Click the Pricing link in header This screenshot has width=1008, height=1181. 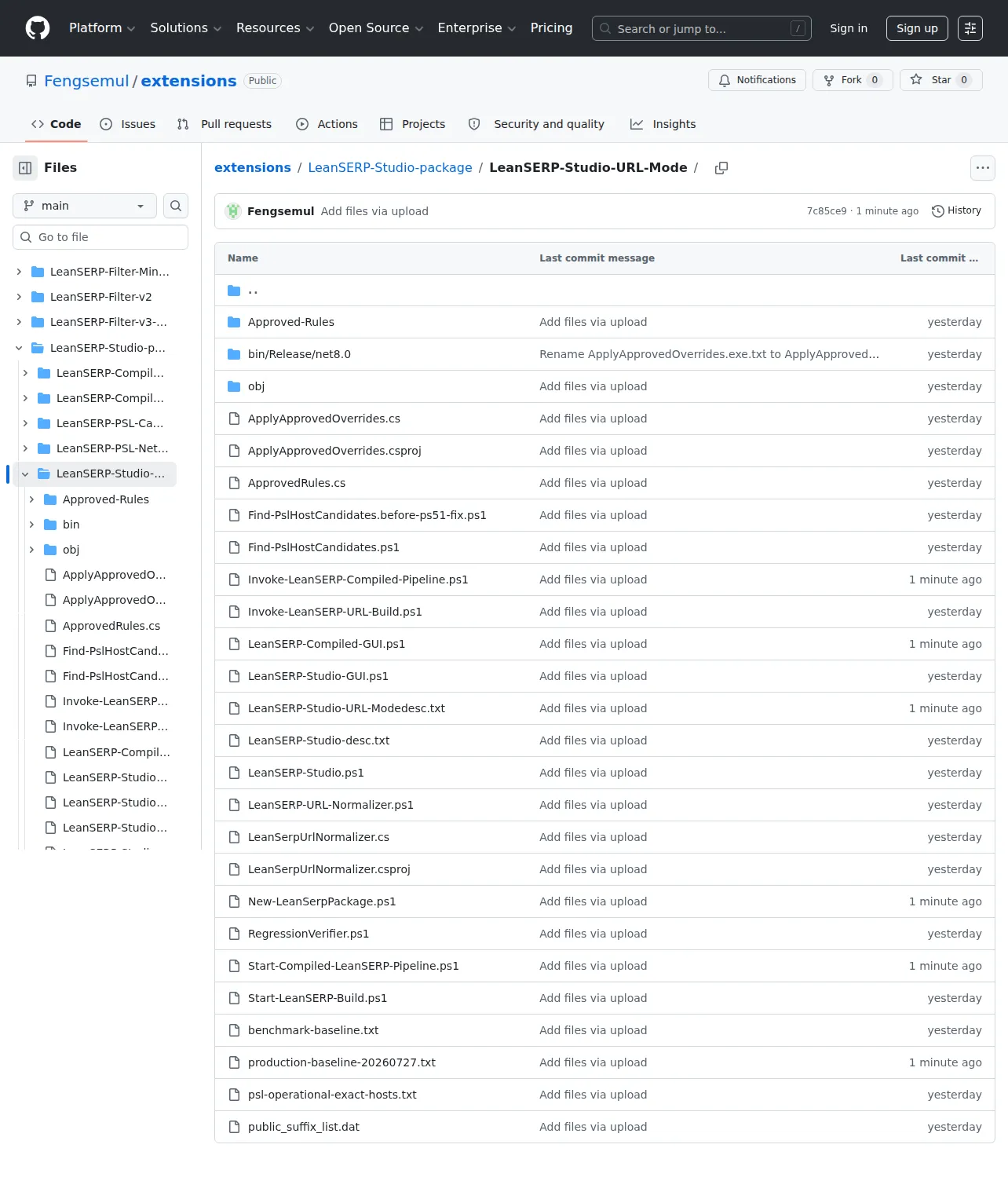click(552, 28)
